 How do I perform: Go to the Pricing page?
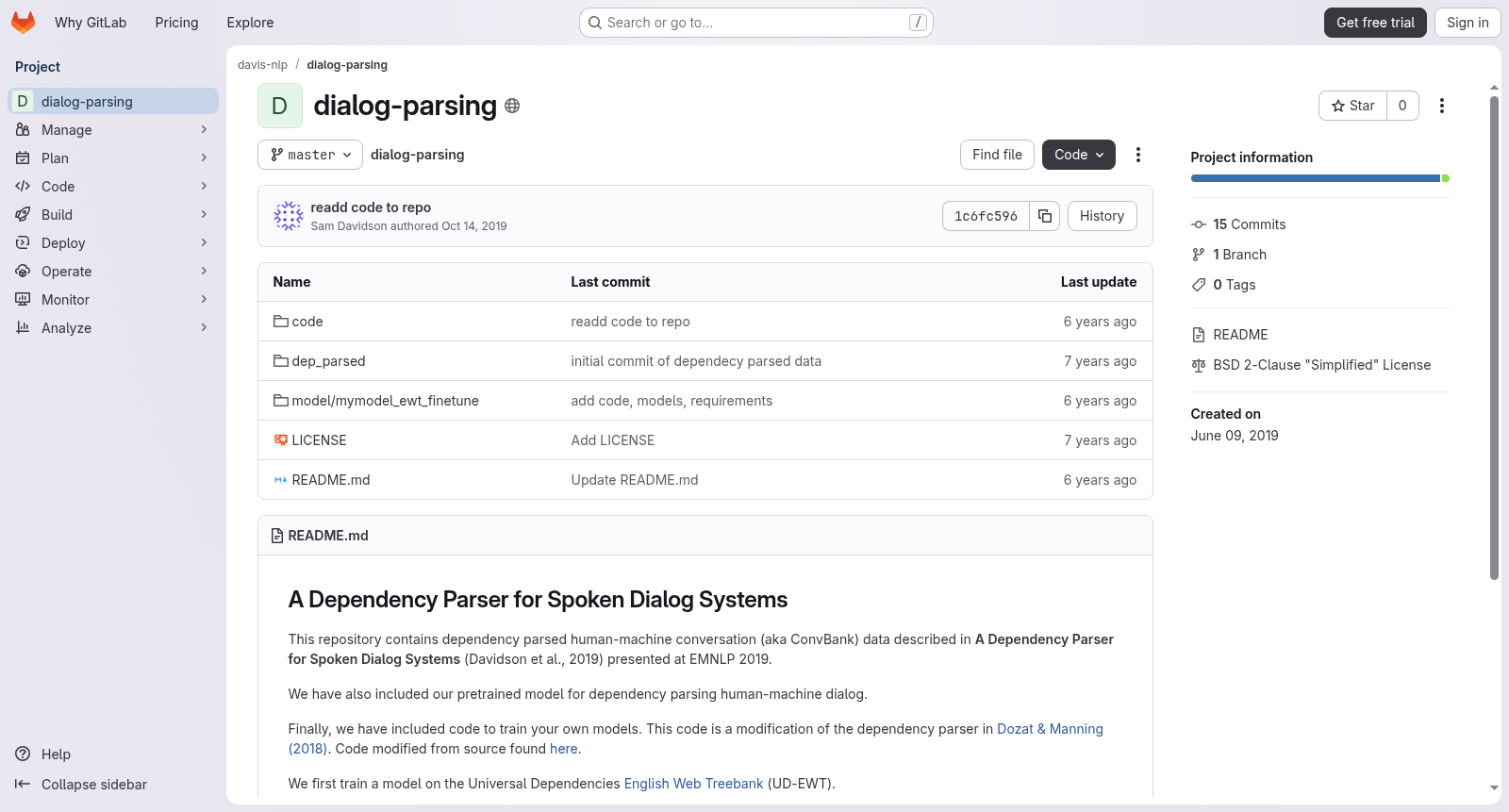click(x=176, y=23)
